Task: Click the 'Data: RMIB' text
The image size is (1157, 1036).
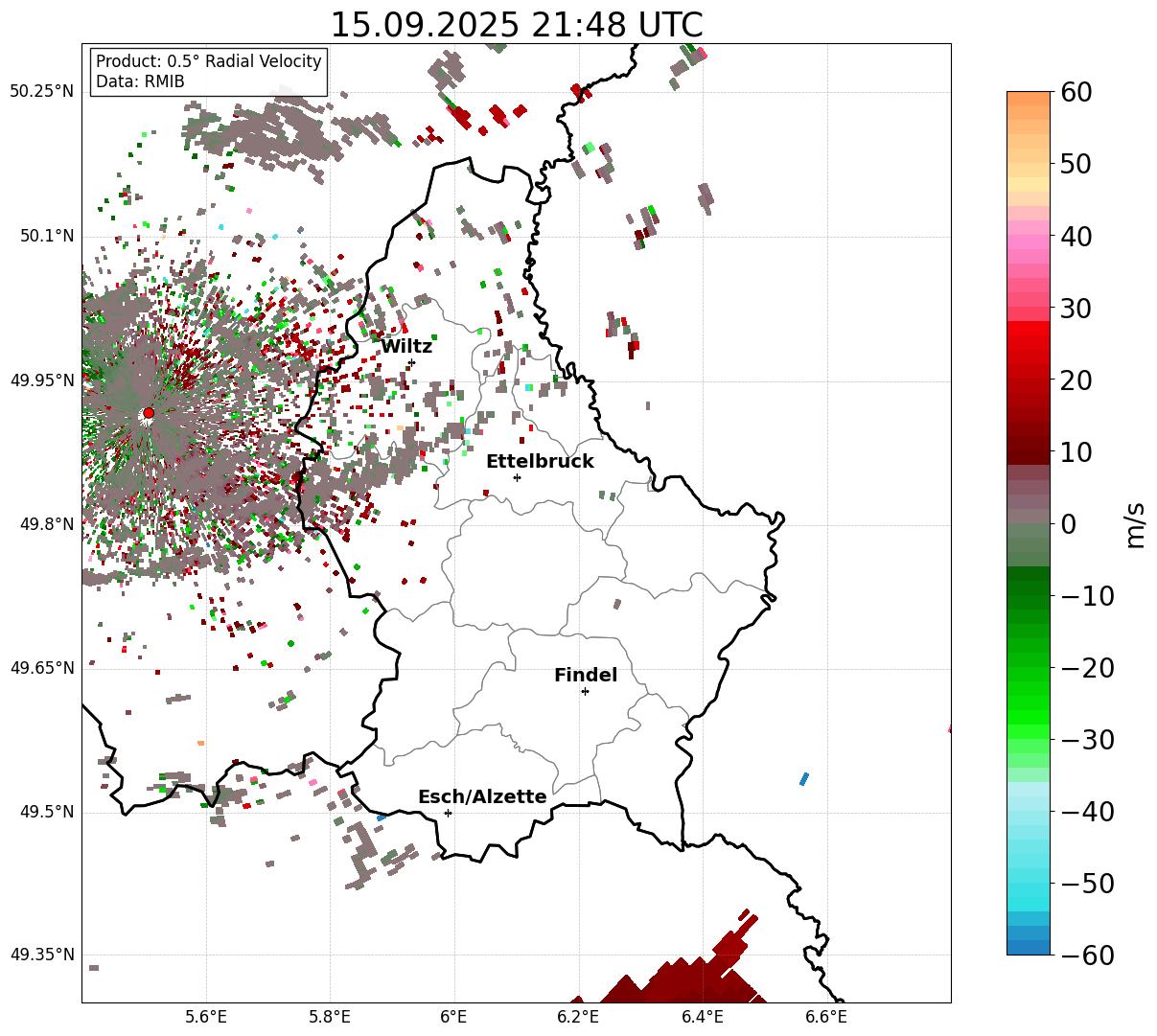Action: click(x=140, y=81)
